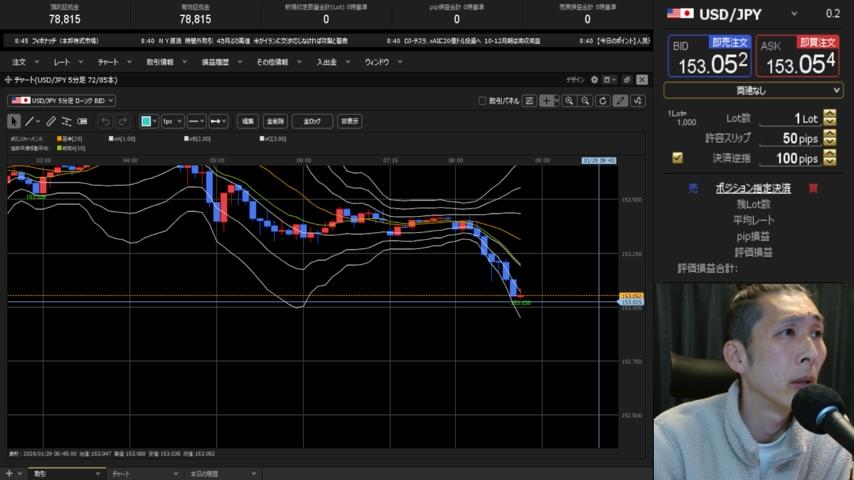Open the 両建なし dropdown
This screenshot has width=854, height=480.
(x=753, y=90)
